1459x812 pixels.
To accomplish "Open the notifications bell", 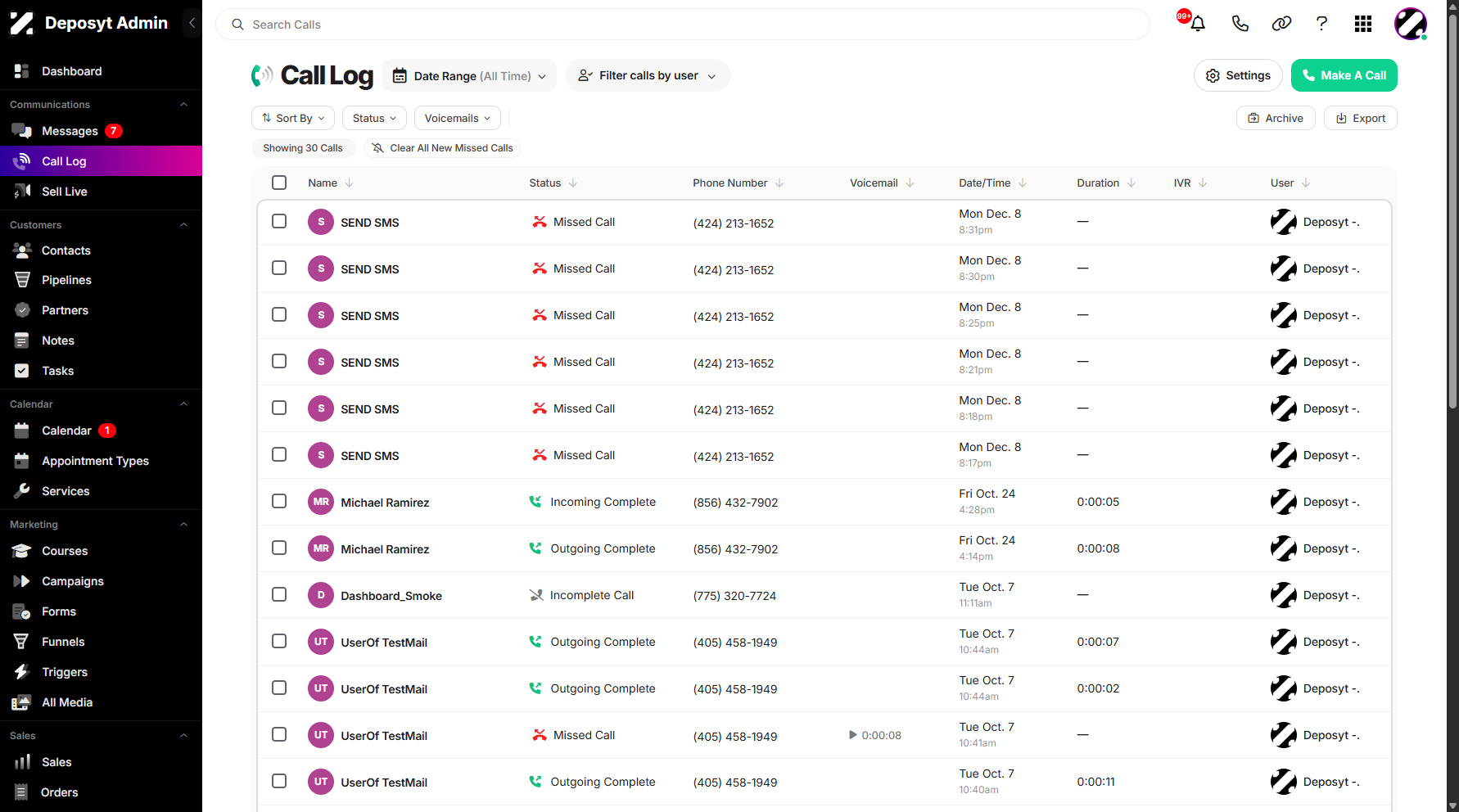I will click(1197, 24).
